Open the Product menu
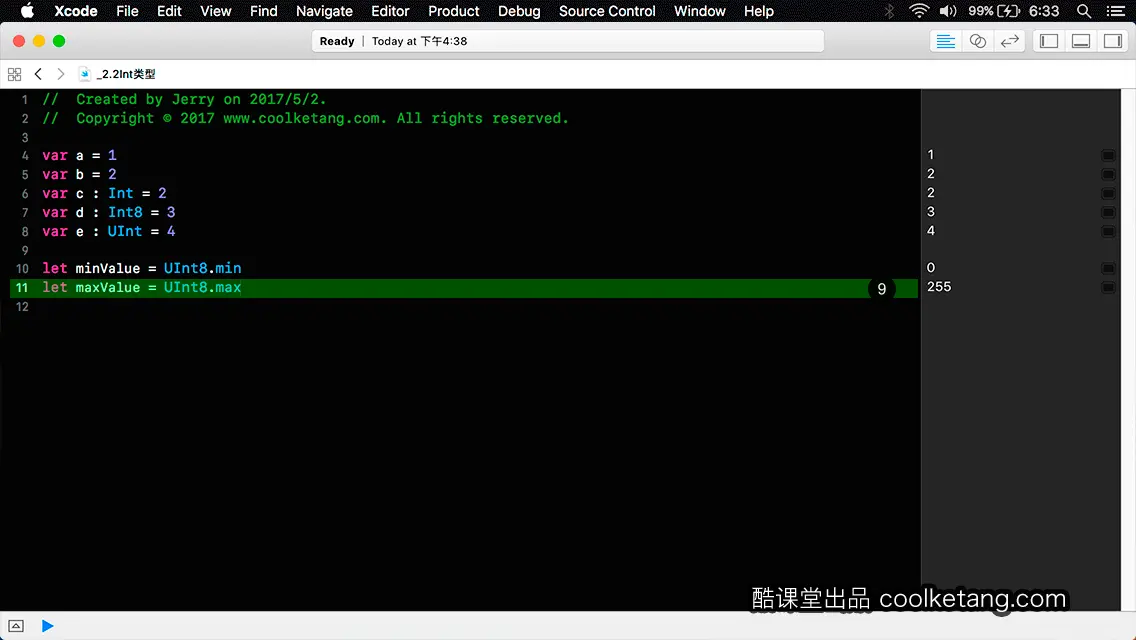This screenshot has height=640, width=1136. click(x=454, y=11)
